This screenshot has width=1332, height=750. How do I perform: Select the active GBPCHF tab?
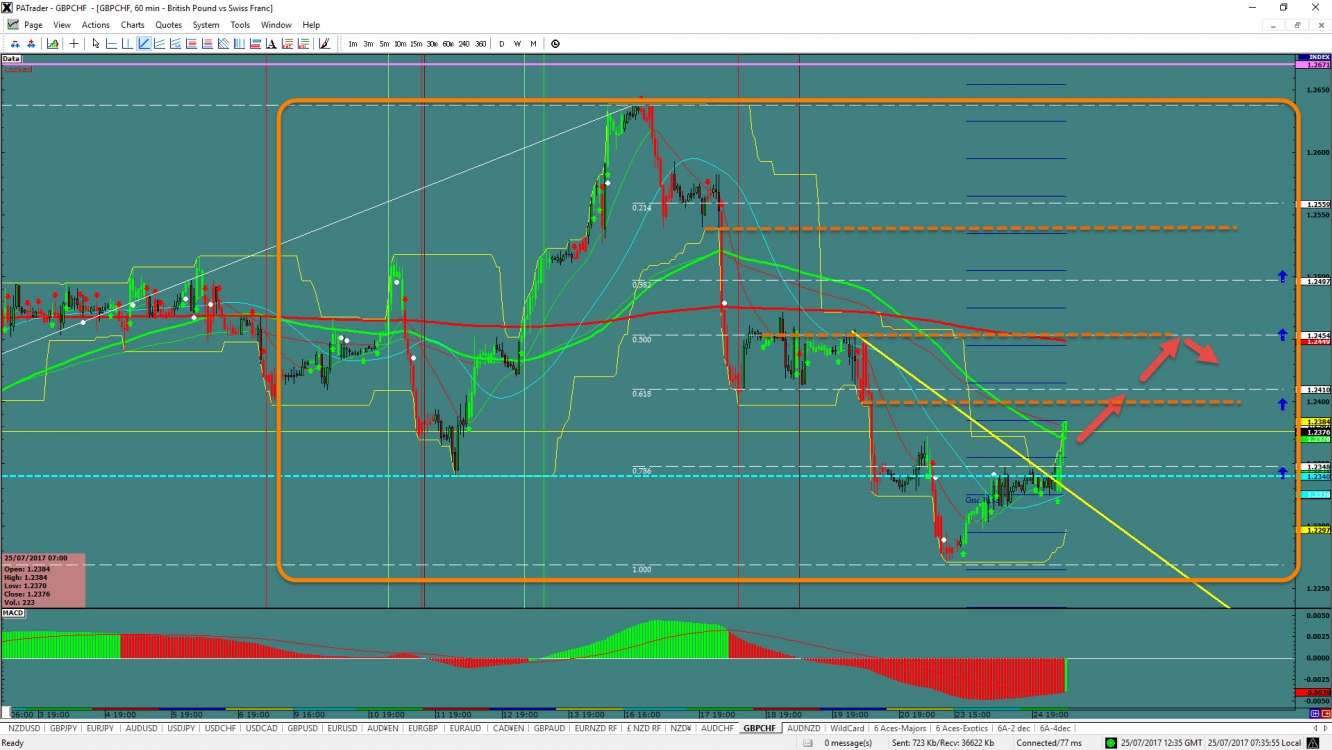[x=760, y=728]
